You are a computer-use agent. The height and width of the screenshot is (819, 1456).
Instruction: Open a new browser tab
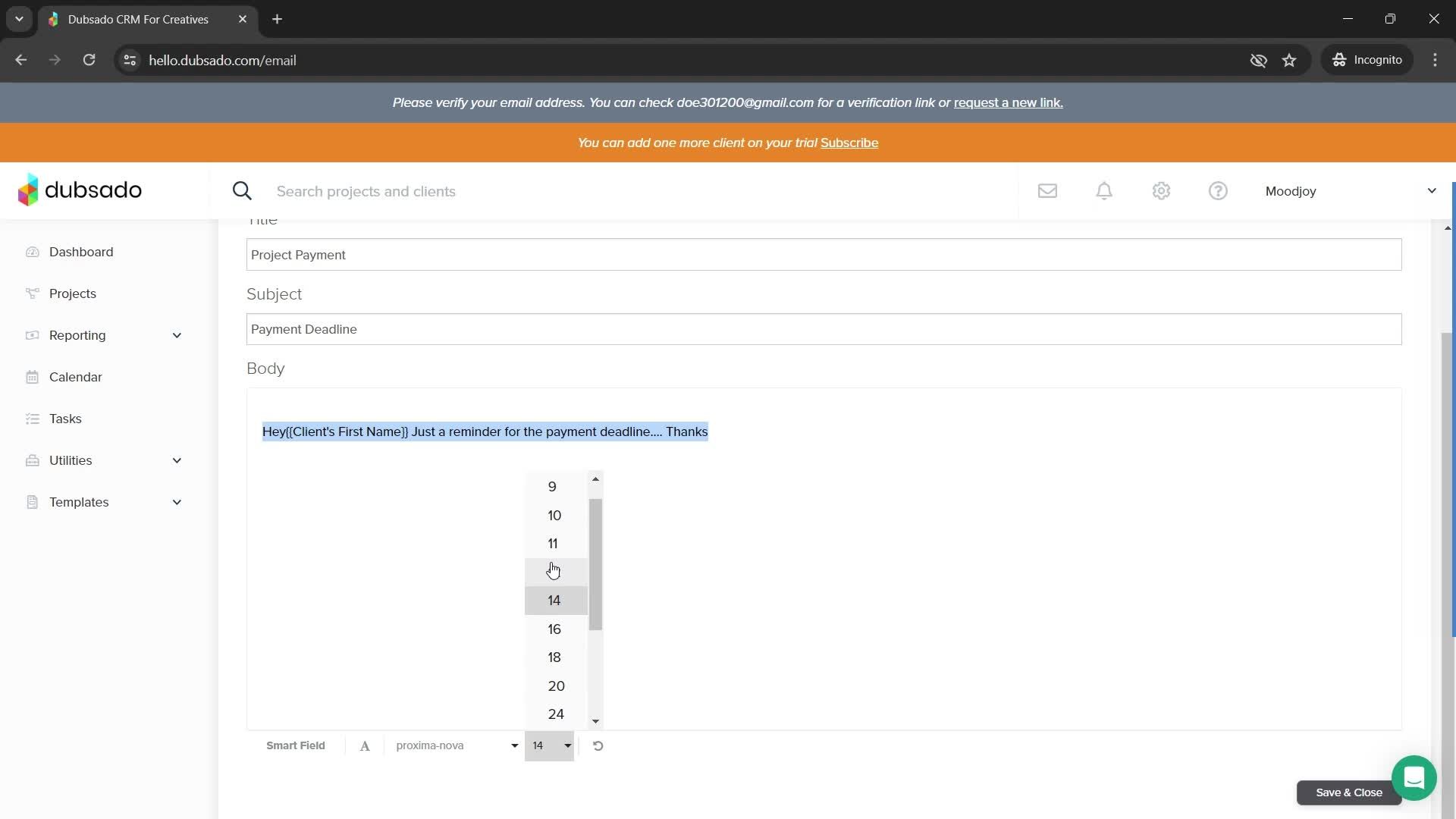click(x=277, y=19)
